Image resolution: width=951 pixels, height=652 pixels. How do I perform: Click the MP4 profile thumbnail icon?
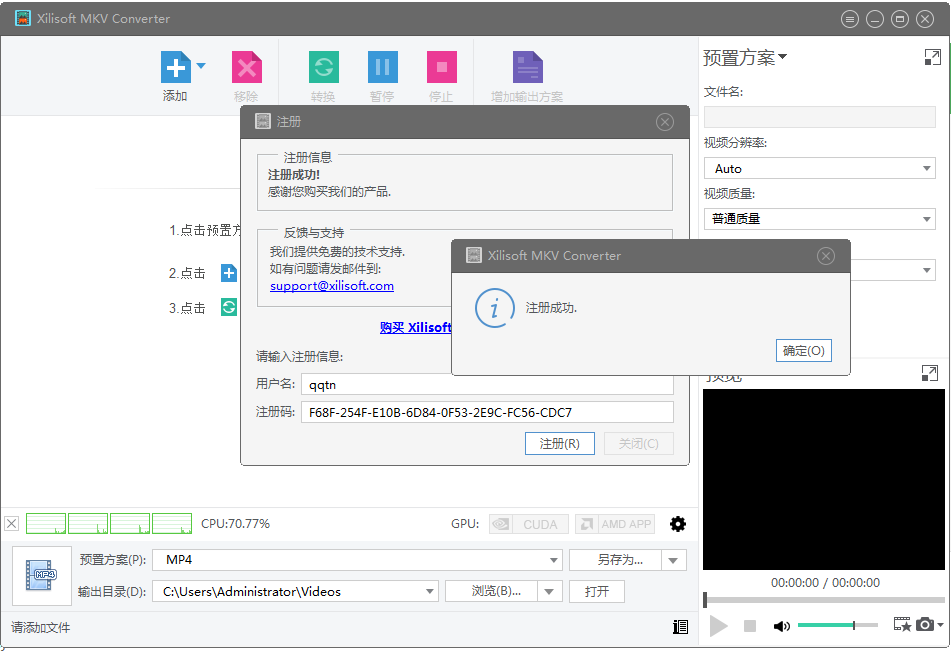click(x=42, y=576)
